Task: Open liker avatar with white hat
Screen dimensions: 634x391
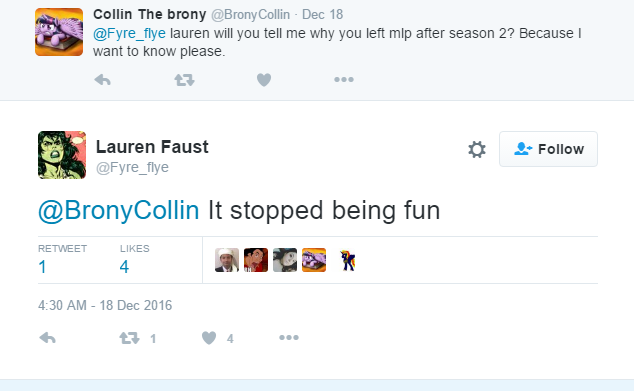Action: (x=227, y=260)
